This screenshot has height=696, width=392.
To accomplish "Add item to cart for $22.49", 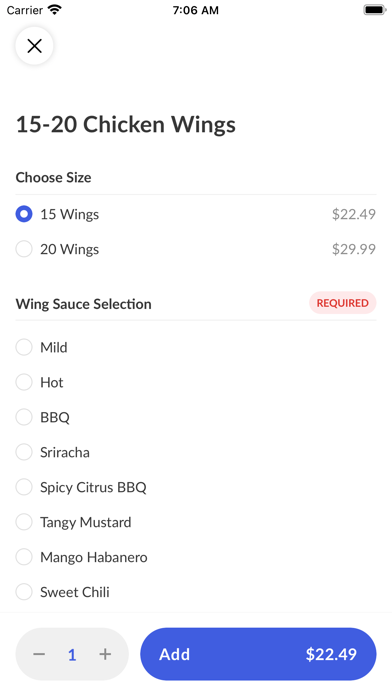I will tap(258, 654).
